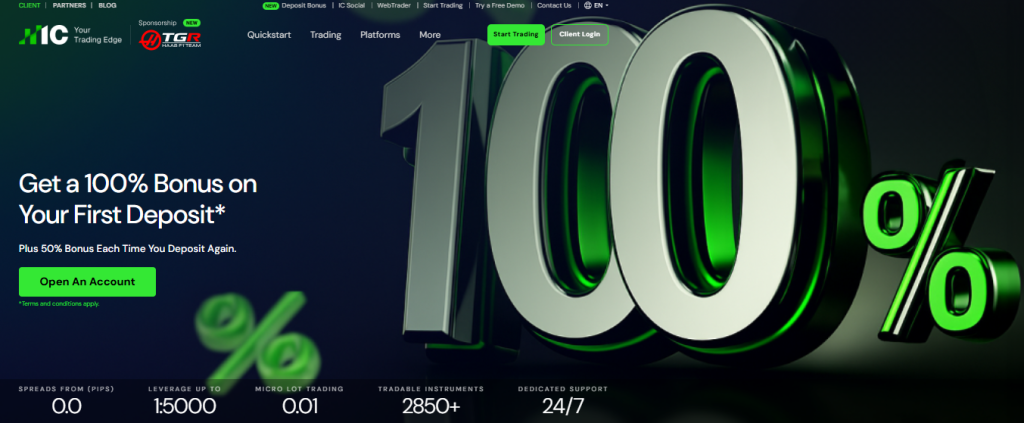Expand the EN language dropdown
This screenshot has width=1024, height=423.
click(x=600, y=5)
